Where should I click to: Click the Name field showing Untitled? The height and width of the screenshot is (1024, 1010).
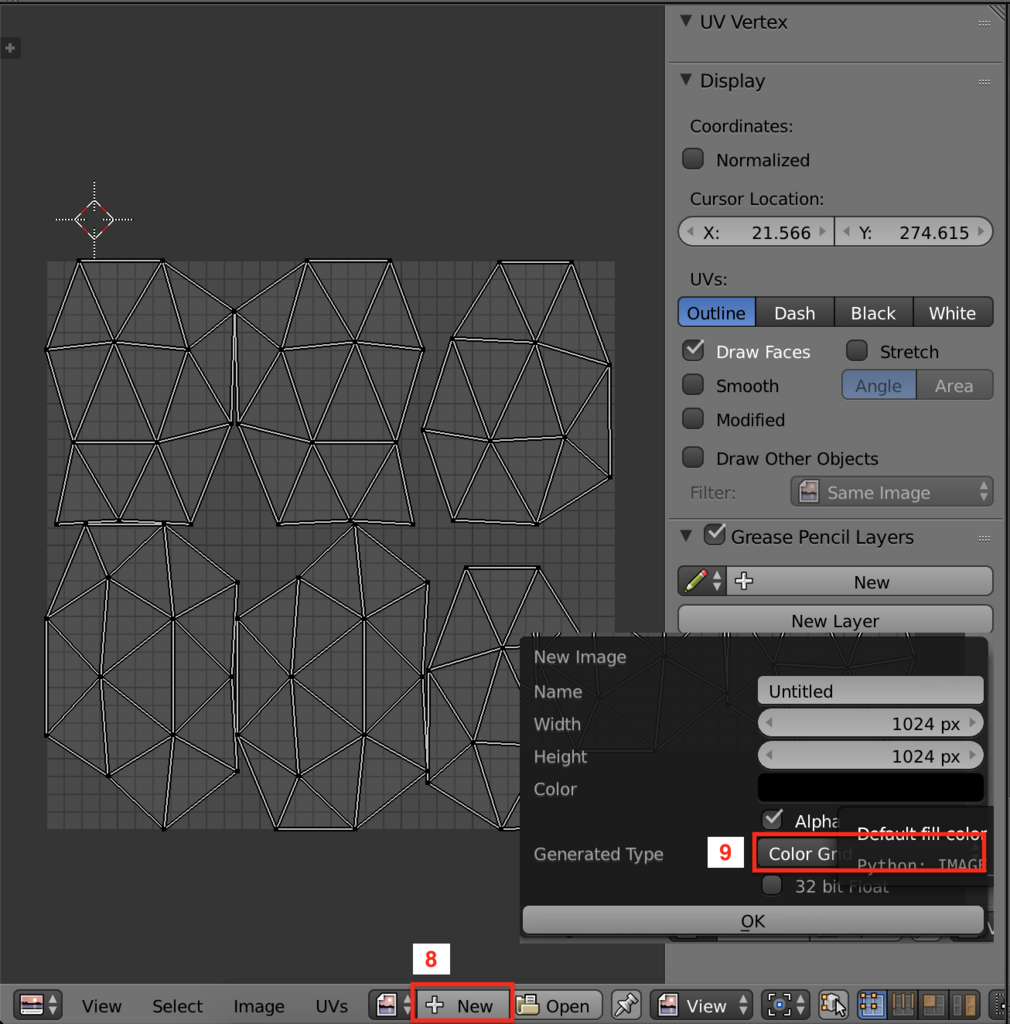coord(870,690)
